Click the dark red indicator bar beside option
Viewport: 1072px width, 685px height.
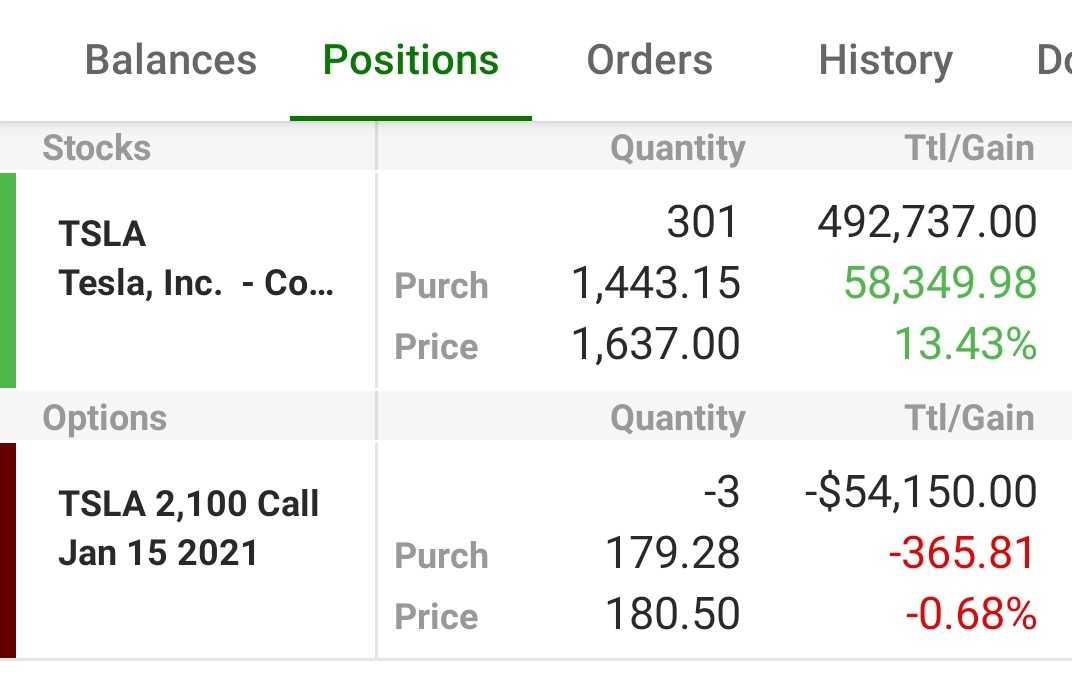pyautogui.click(x=8, y=550)
